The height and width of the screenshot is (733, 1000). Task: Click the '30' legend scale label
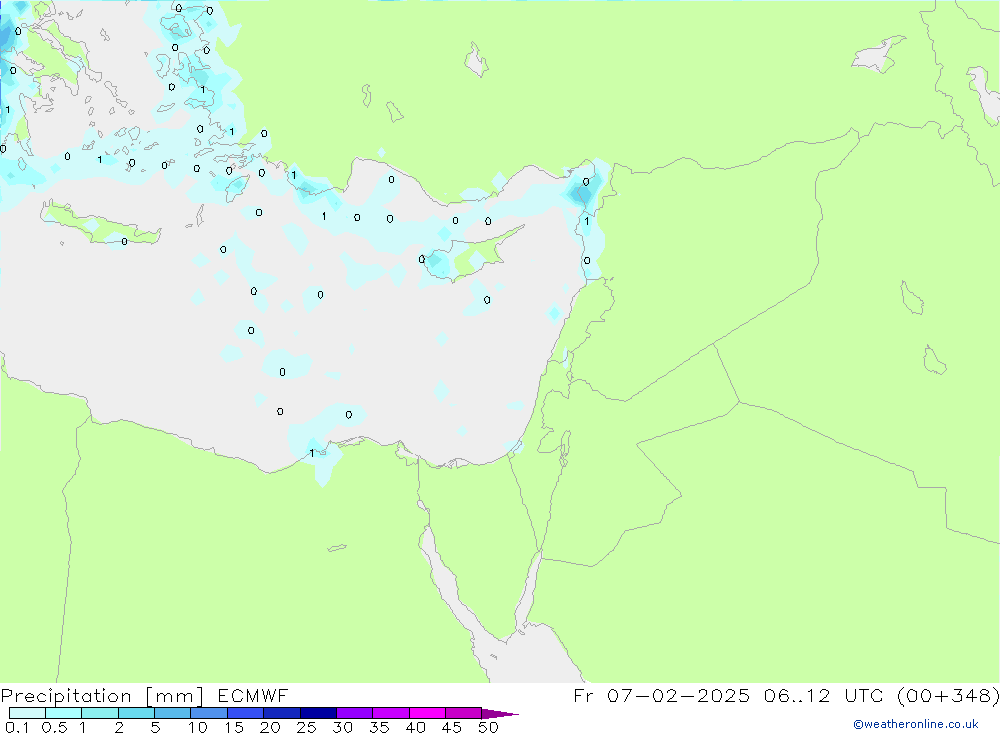tap(342, 727)
